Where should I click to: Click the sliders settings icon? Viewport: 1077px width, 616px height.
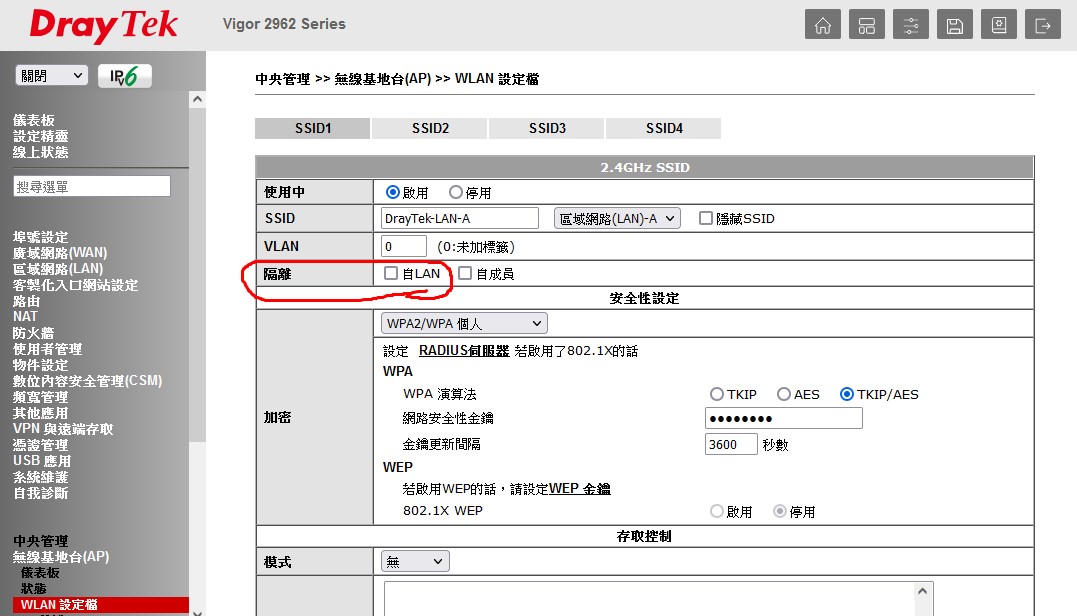910,26
